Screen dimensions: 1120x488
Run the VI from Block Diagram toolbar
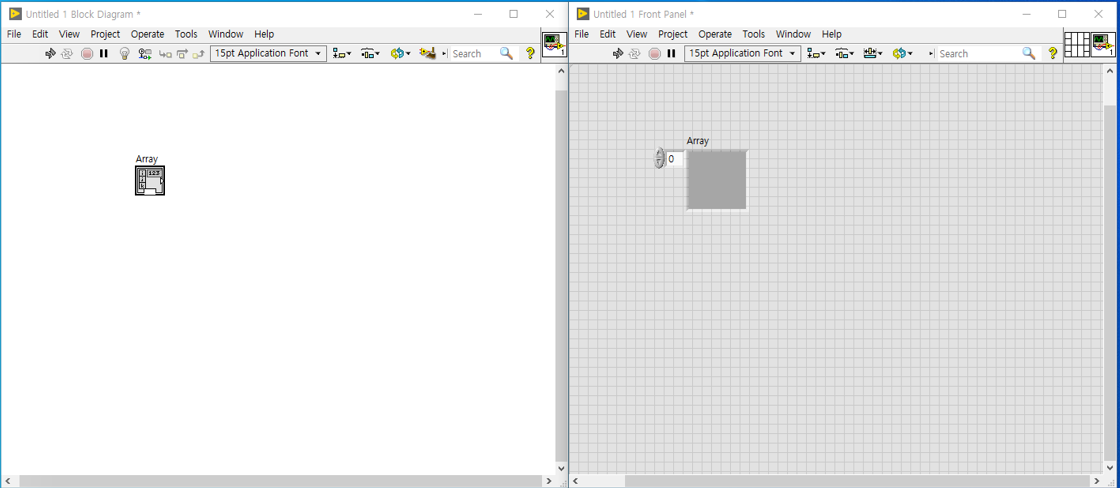(50, 54)
